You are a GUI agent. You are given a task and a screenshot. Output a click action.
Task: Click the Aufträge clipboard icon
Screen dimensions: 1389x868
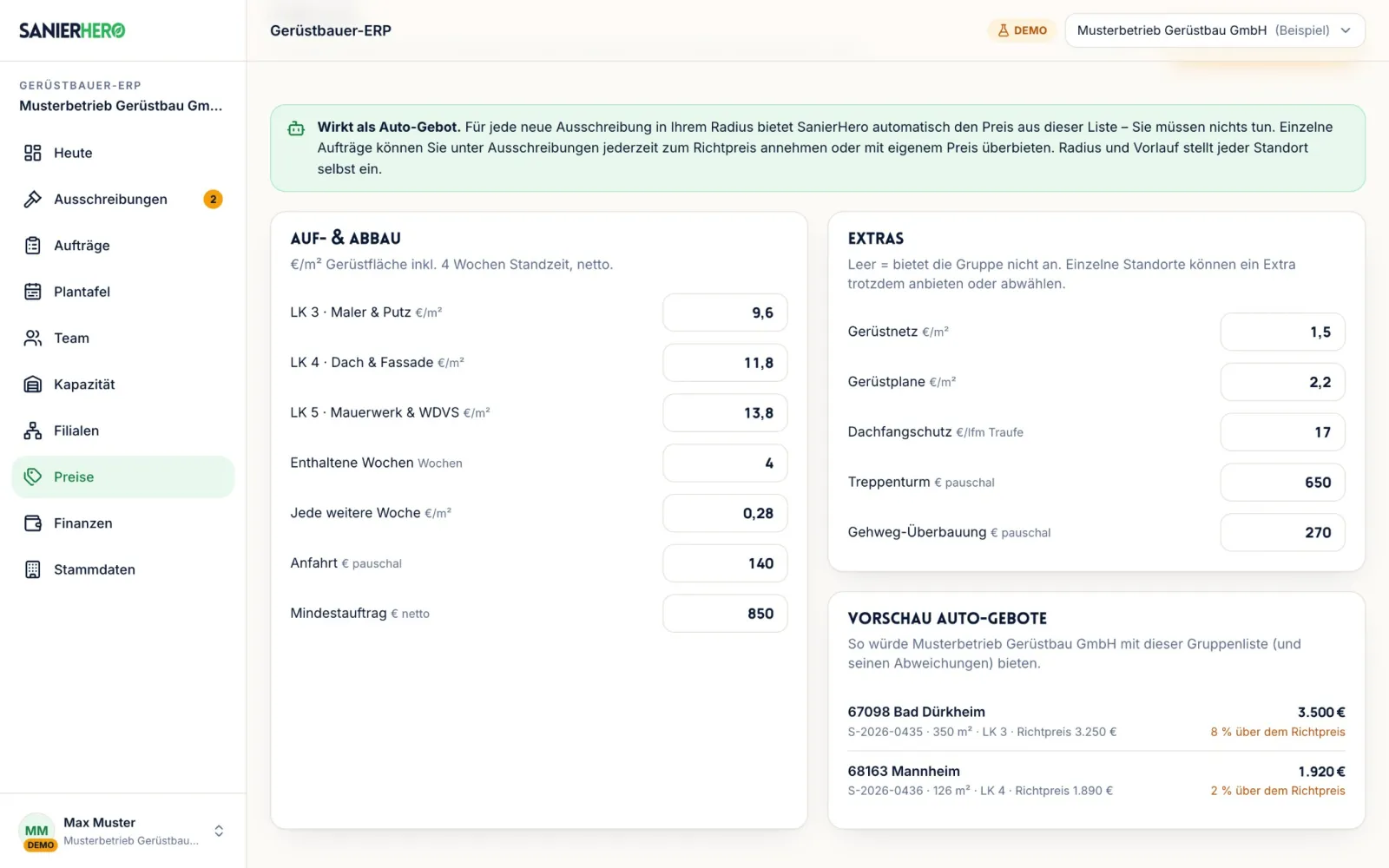[33, 246]
